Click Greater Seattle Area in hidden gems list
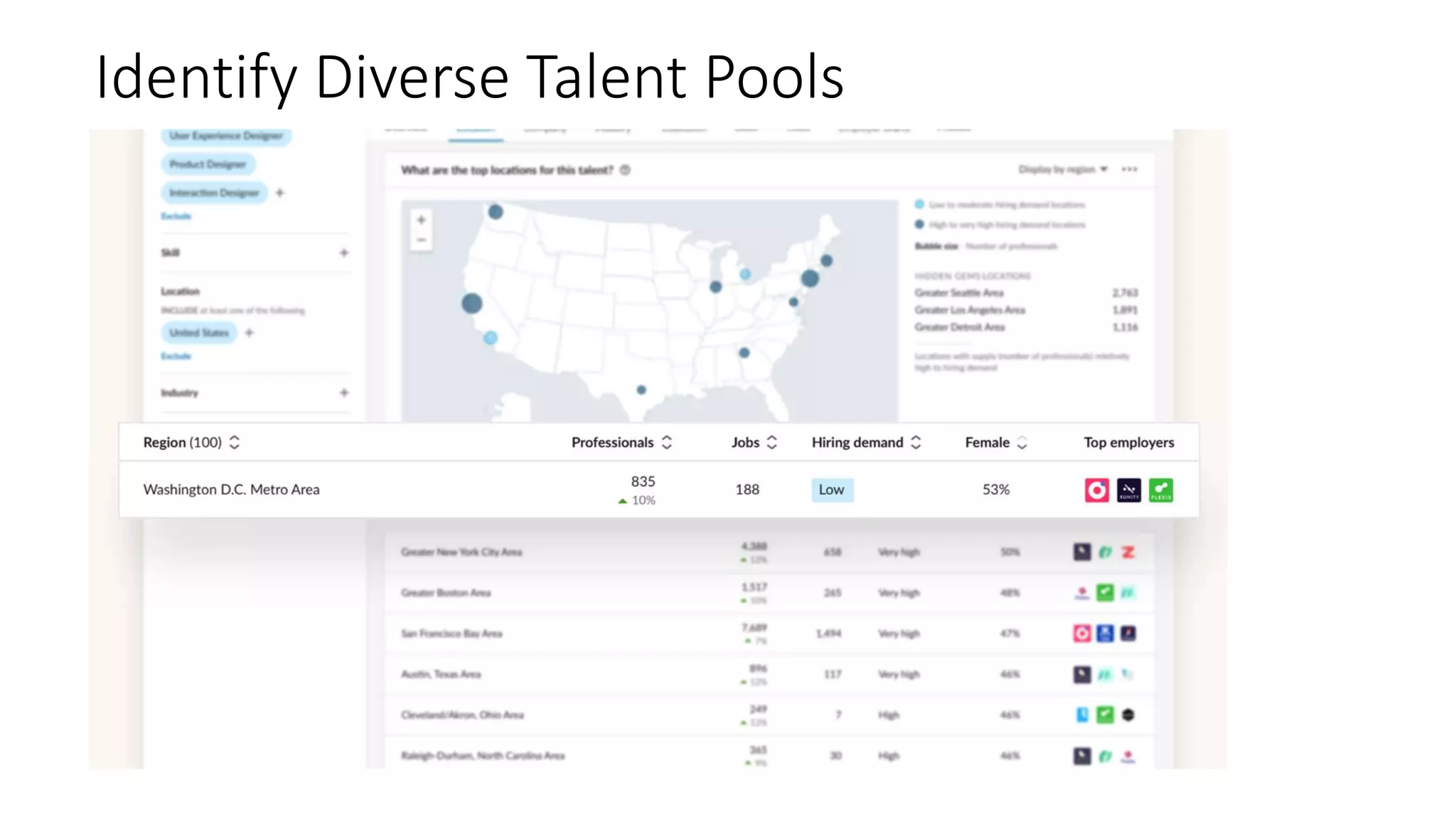The height and width of the screenshot is (819, 1456). click(x=959, y=293)
